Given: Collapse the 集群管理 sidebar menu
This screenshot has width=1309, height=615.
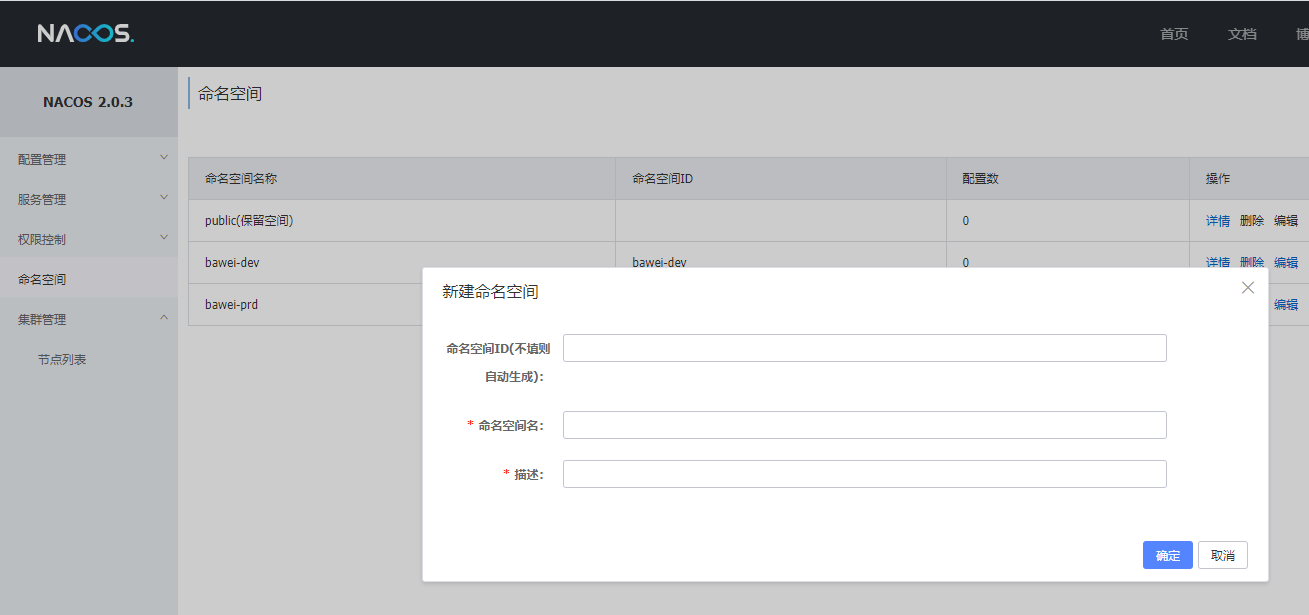Looking at the screenshot, I should tap(88, 319).
